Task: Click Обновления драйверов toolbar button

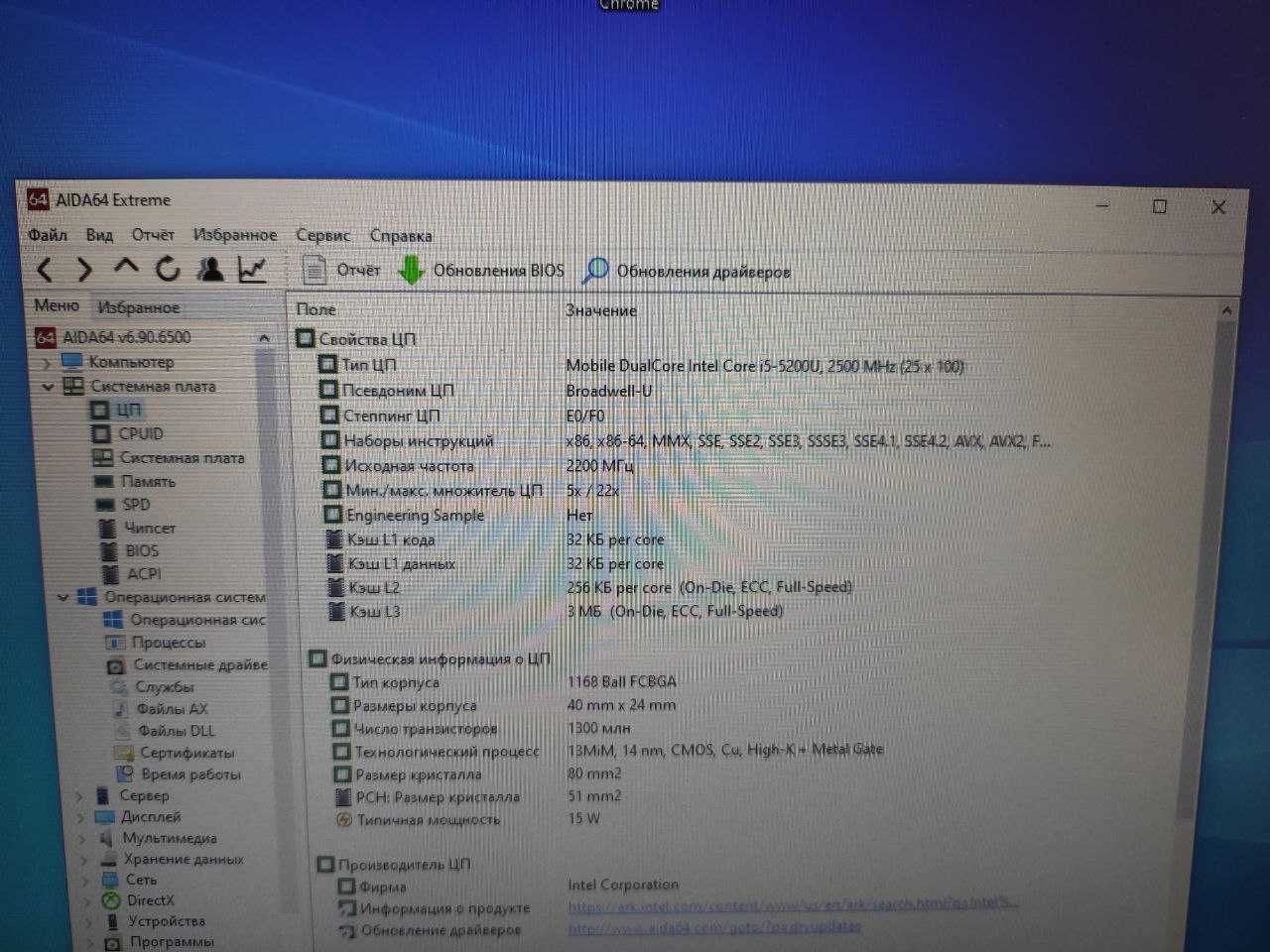Action: 687,271
